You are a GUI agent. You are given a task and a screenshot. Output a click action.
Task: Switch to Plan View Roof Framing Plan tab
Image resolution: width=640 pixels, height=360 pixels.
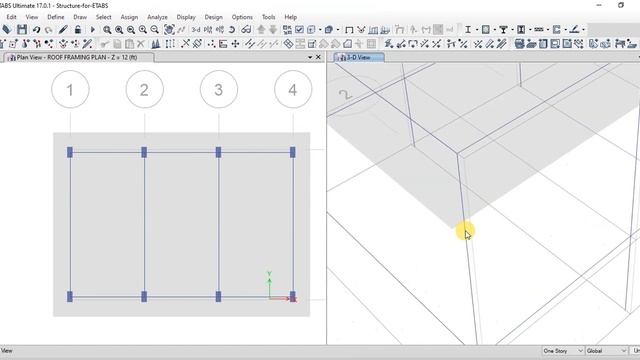tap(78, 58)
